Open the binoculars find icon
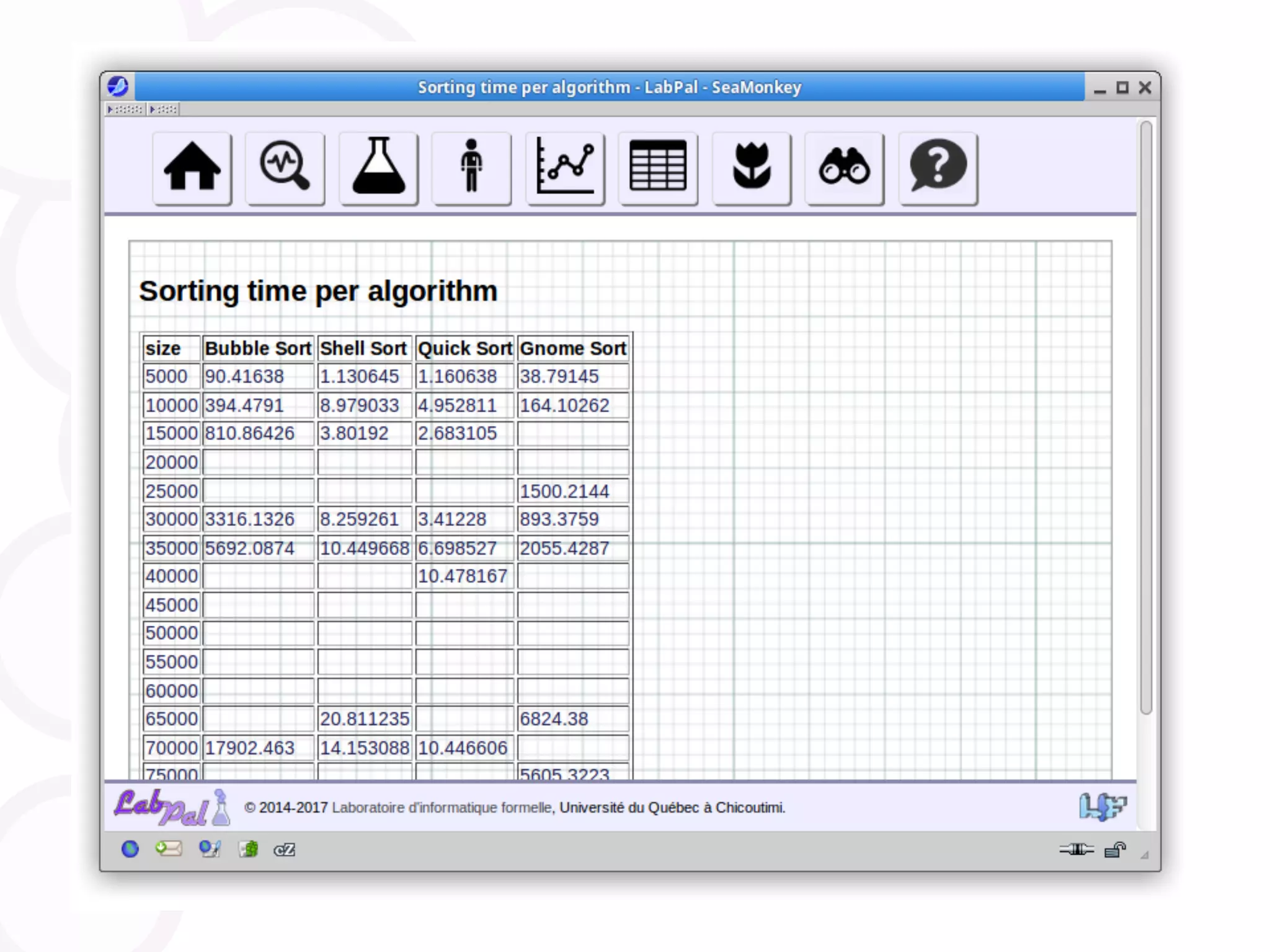This screenshot has height=952, width=1270. point(845,167)
